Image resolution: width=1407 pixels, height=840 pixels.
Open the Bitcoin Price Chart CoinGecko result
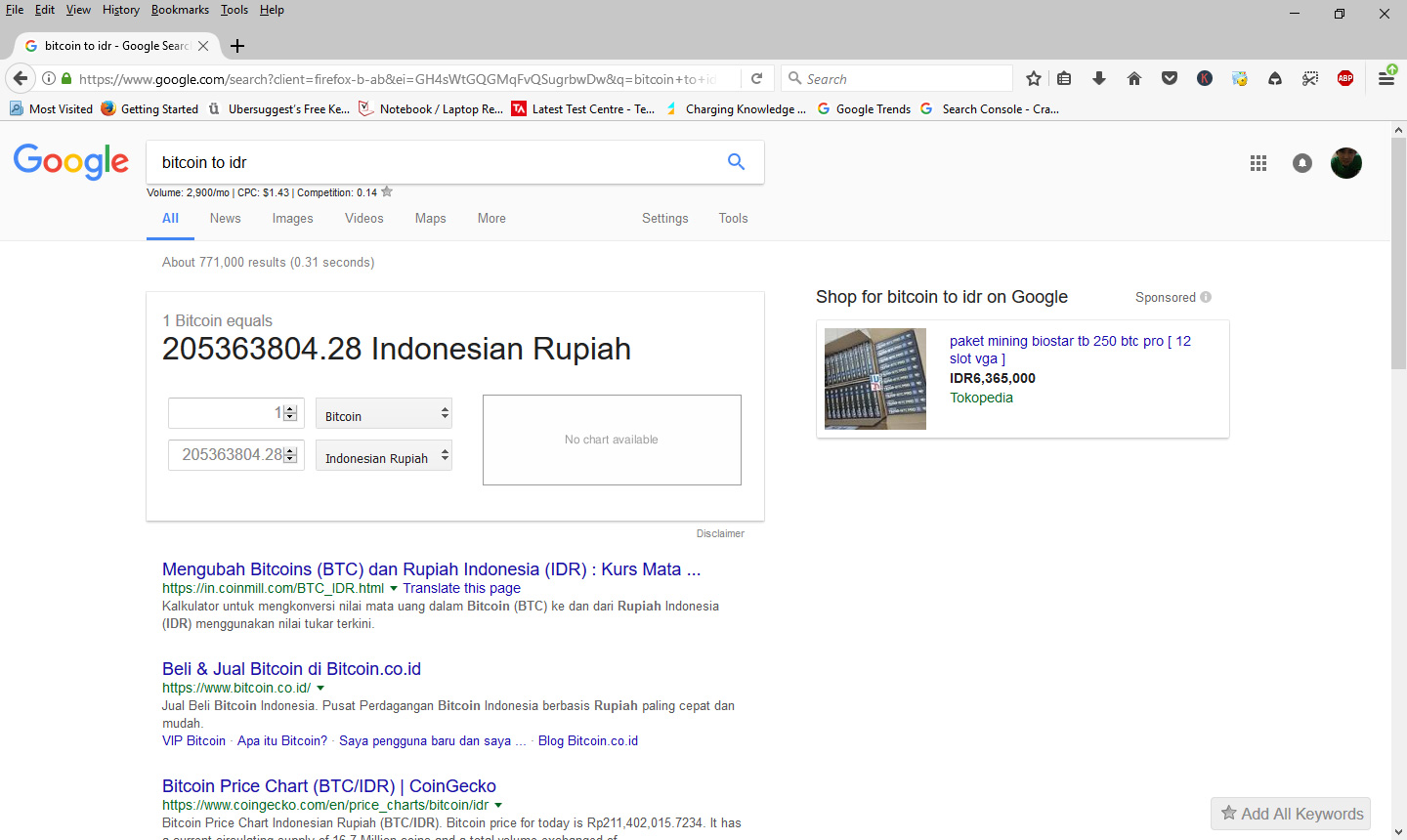[x=329, y=786]
